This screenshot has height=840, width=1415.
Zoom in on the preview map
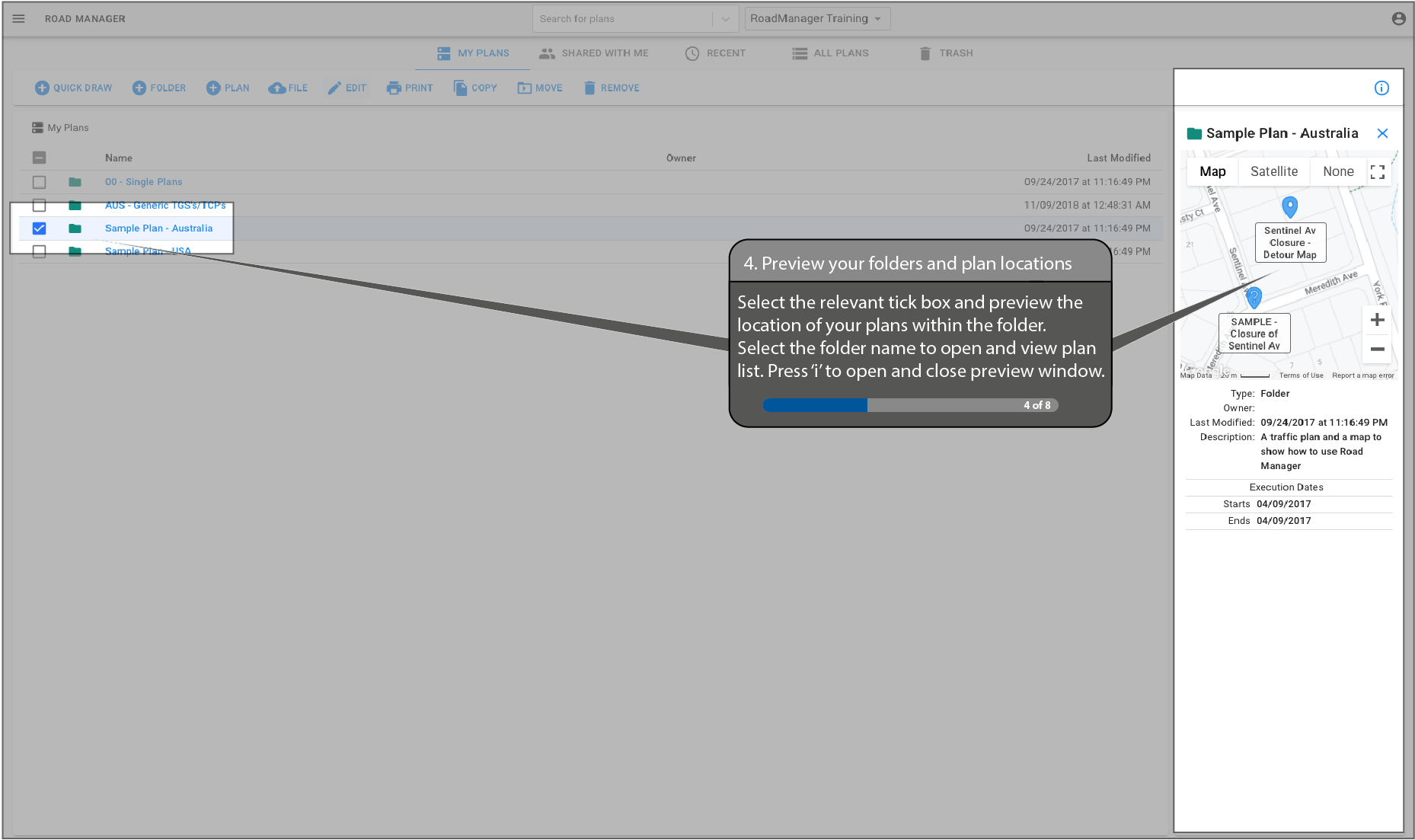coord(1377,320)
